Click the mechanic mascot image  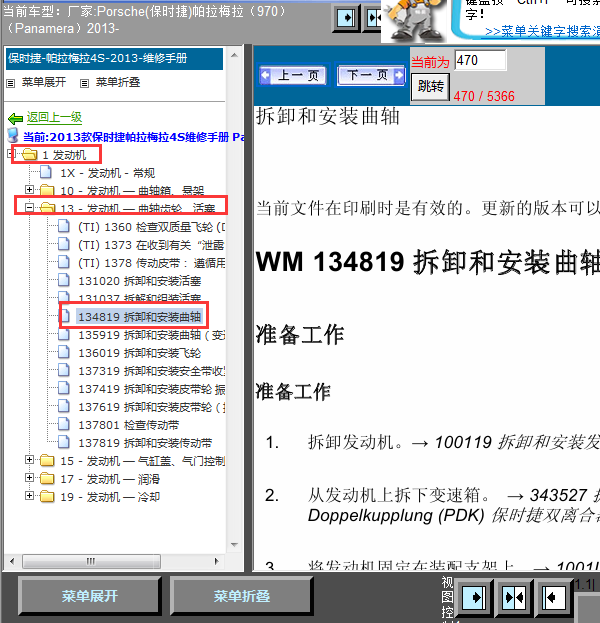415,20
